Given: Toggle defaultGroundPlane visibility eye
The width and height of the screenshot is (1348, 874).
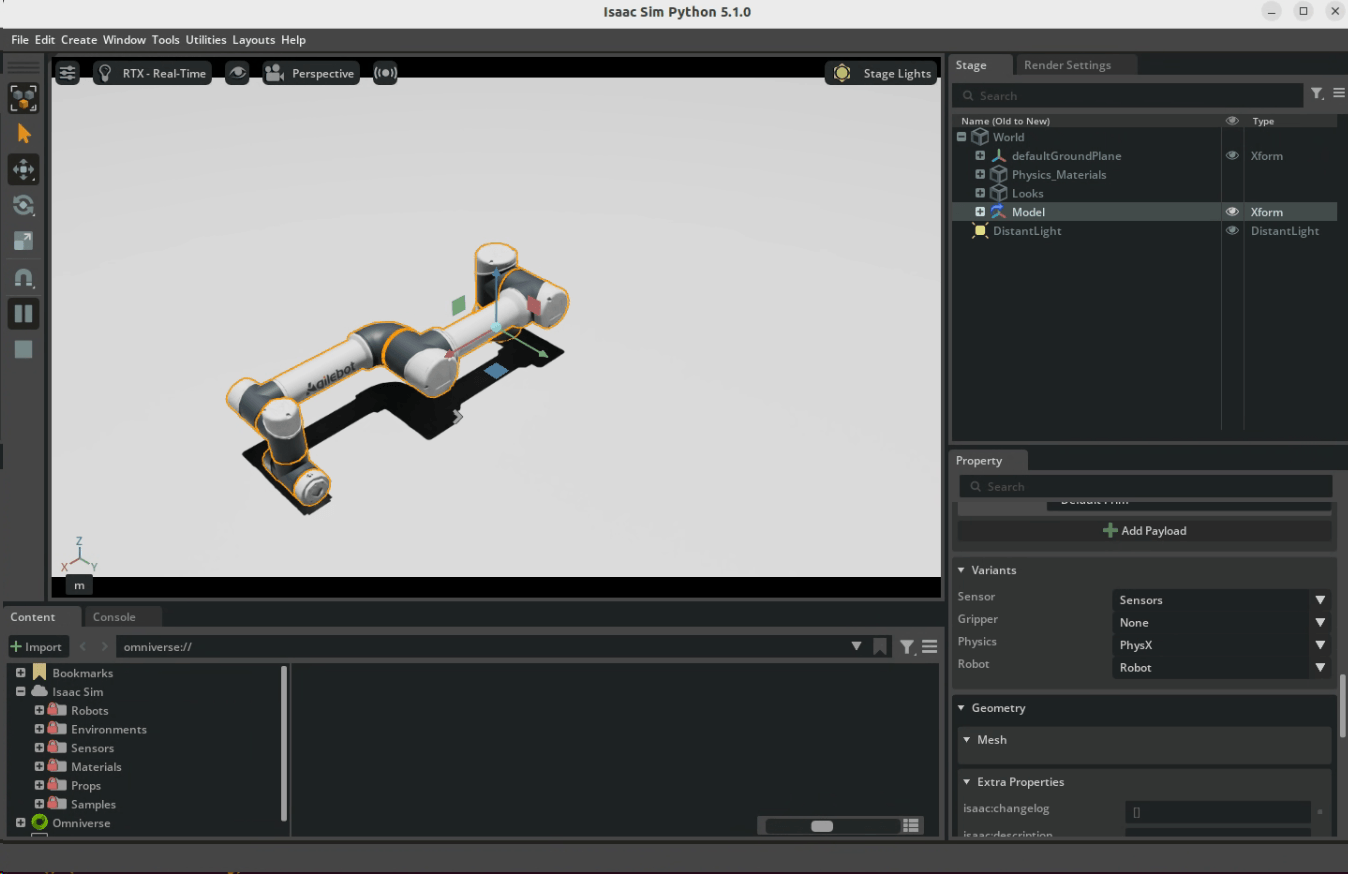Looking at the screenshot, I should tap(1232, 156).
